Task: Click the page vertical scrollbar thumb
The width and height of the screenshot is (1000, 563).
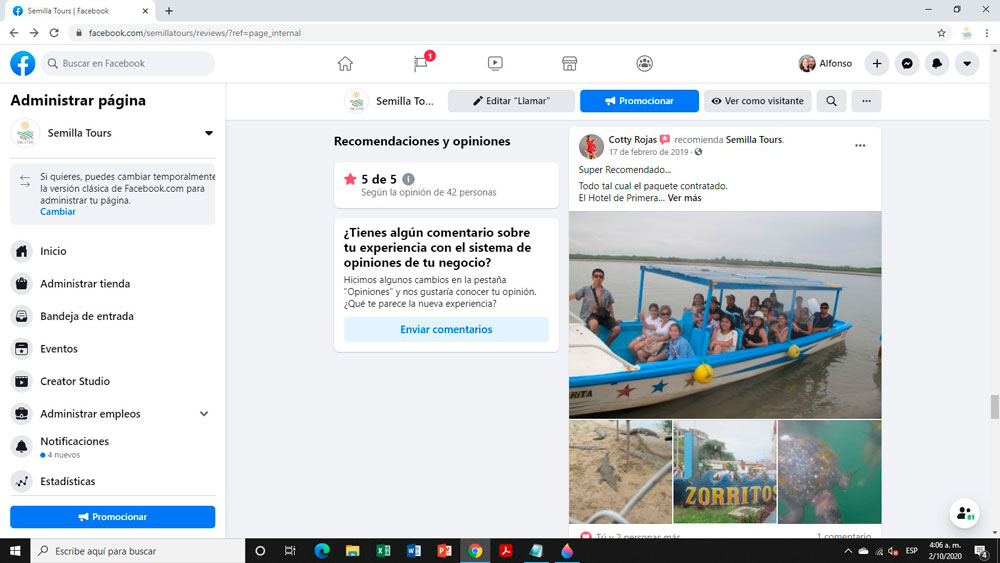Action: click(994, 407)
